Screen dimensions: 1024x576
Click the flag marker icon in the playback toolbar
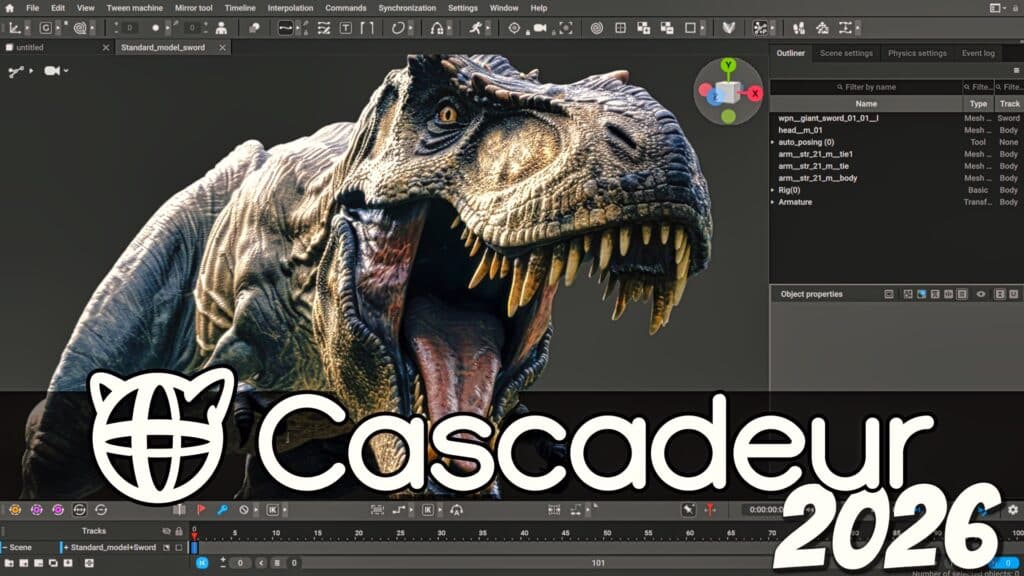coord(201,508)
